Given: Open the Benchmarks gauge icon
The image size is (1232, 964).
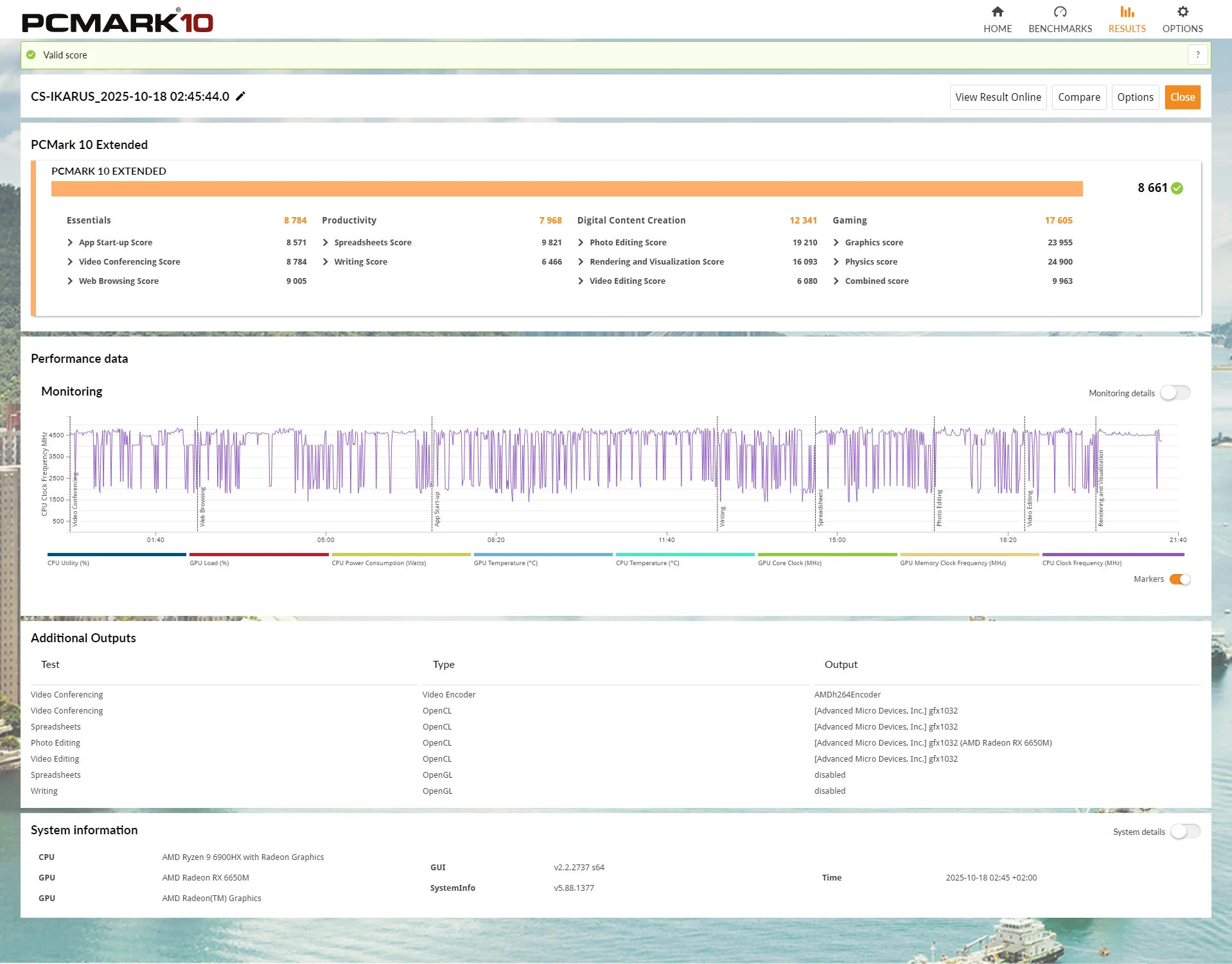Looking at the screenshot, I should coord(1060,12).
